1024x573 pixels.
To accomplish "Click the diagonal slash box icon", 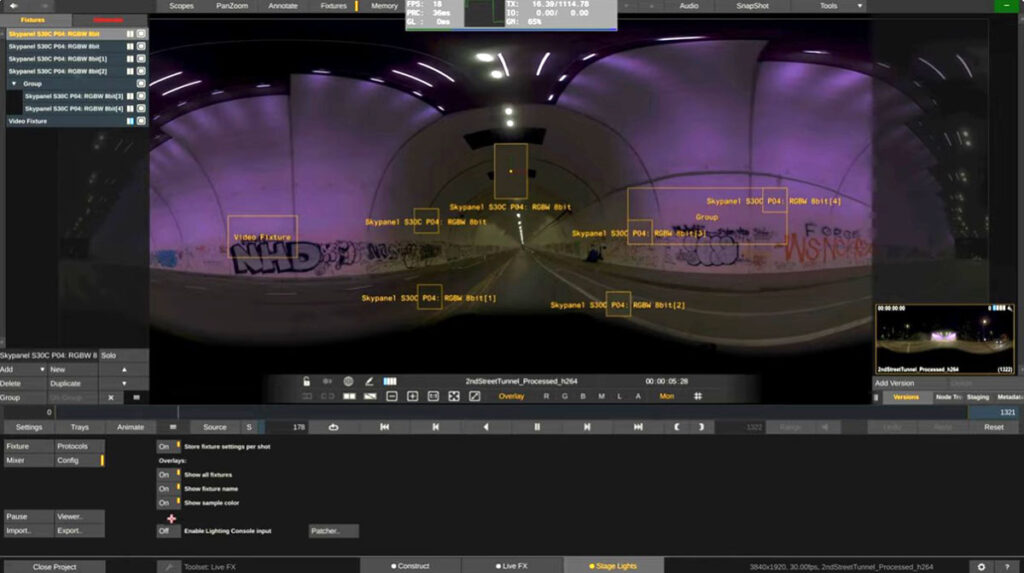I will 475,397.
